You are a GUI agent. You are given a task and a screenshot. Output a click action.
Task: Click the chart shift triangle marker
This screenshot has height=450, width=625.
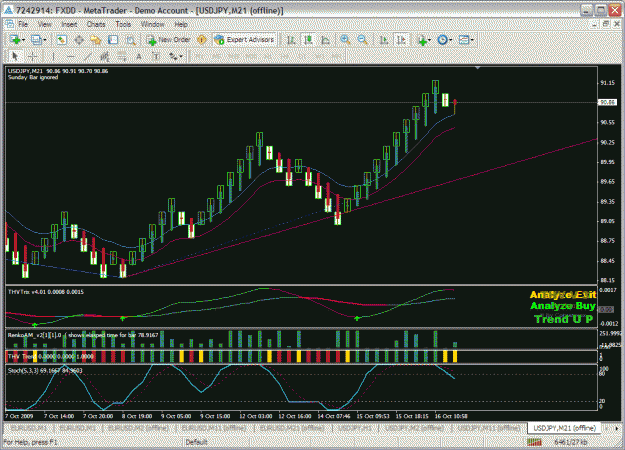[478, 68]
